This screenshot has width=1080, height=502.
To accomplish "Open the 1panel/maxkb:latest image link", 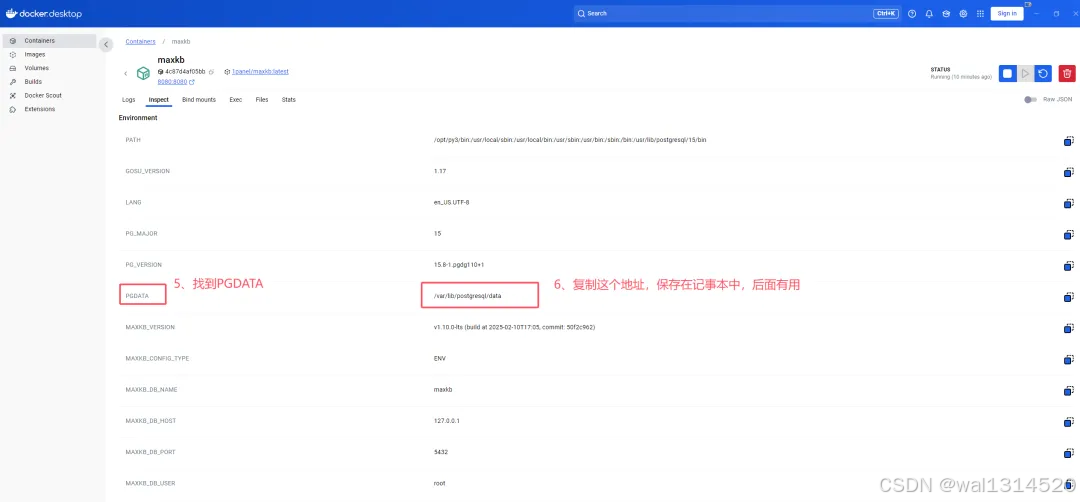I will point(260,72).
